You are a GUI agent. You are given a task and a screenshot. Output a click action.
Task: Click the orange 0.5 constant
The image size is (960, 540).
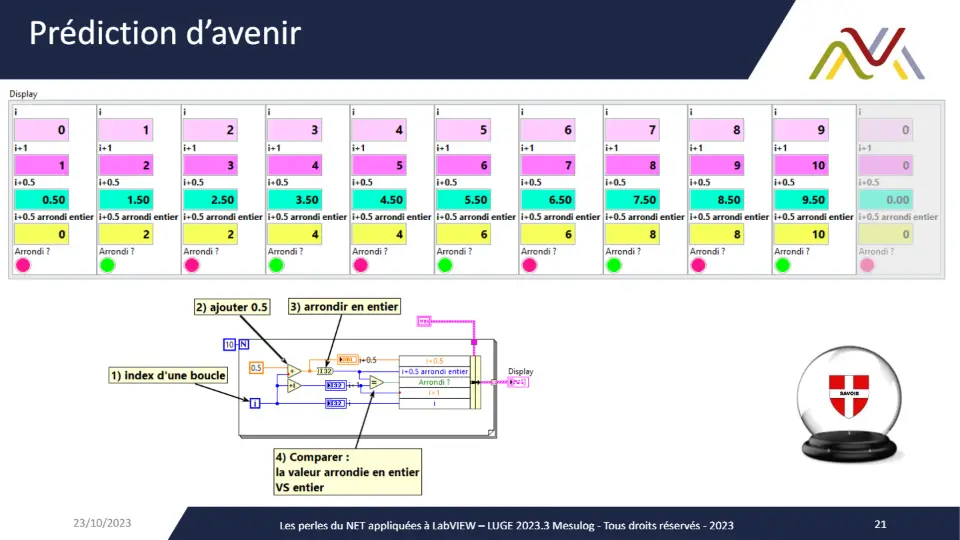[x=256, y=368]
